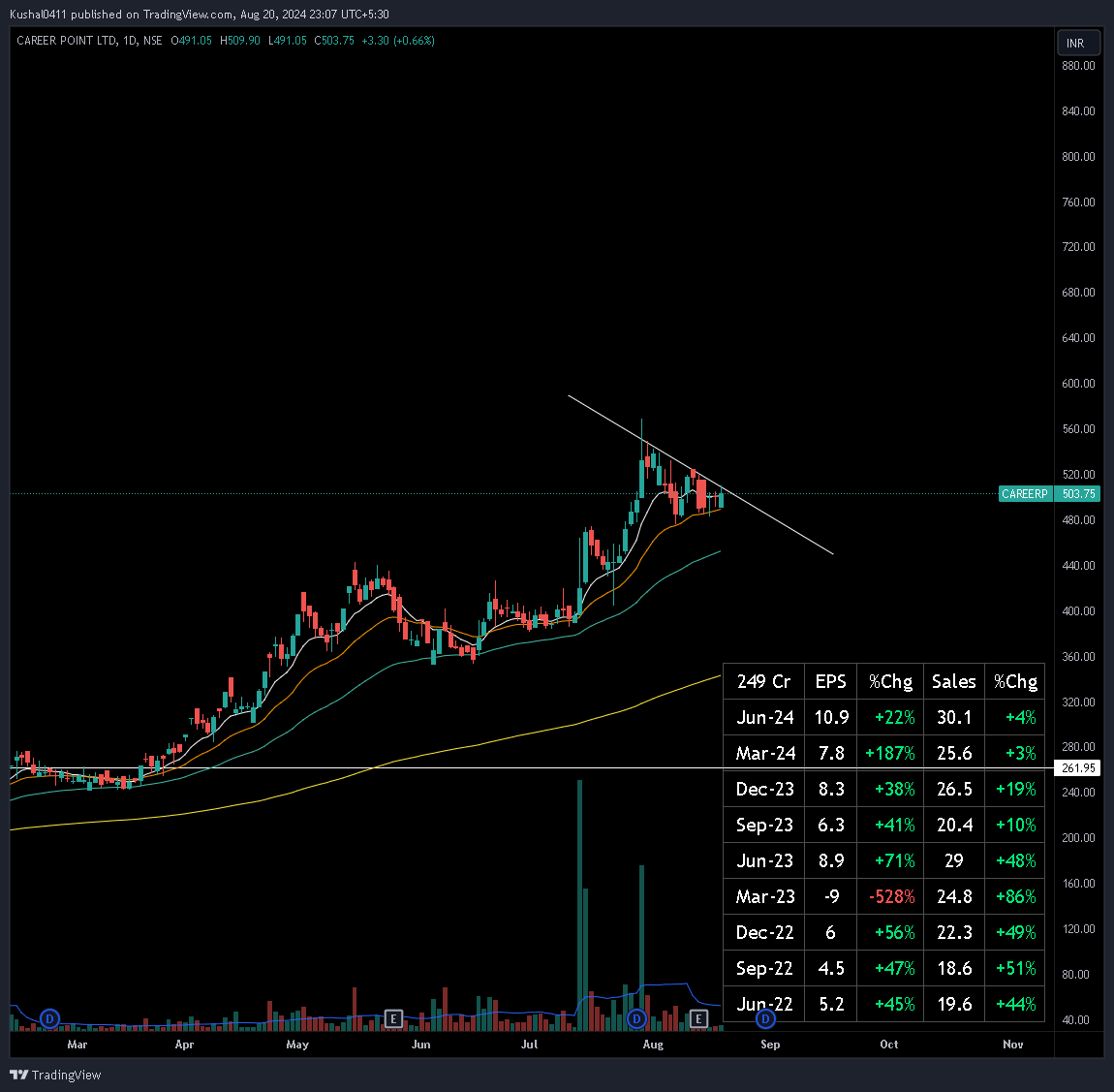Viewport: 1114px width, 1092px height.
Task: Click the 440.00 price axis label
Action: tap(1078, 566)
